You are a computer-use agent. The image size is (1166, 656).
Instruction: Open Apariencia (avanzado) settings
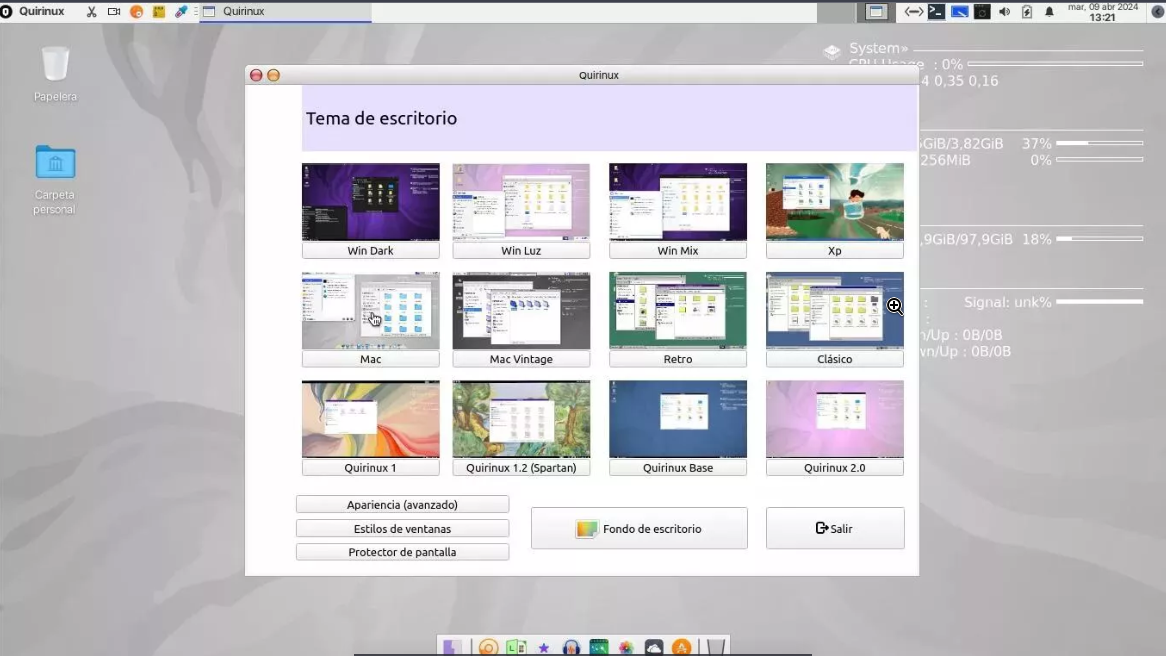(x=402, y=504)
